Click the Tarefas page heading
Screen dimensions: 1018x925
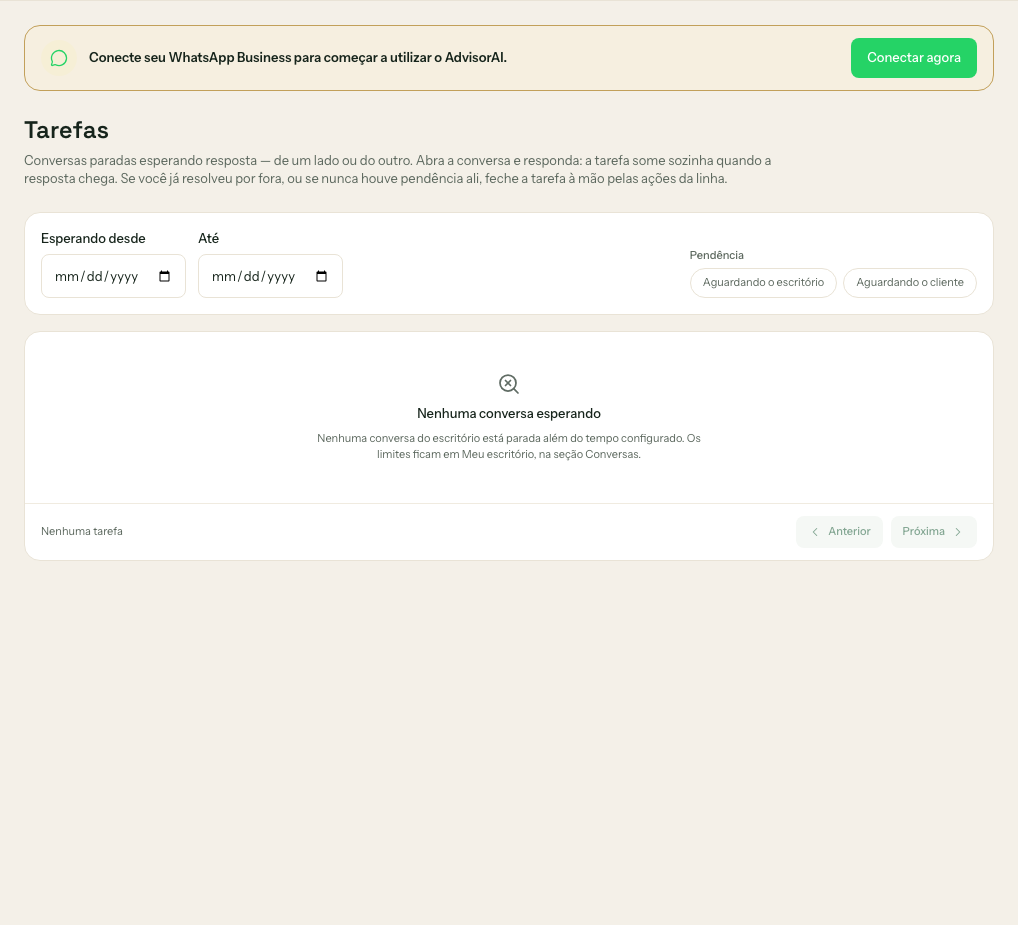(66, 130)
